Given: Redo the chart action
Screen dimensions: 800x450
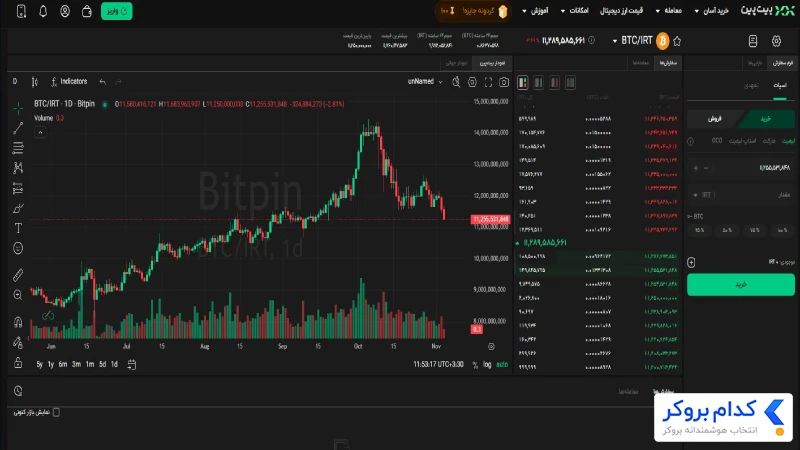Looking at the screenshot, I should (118, 82).
